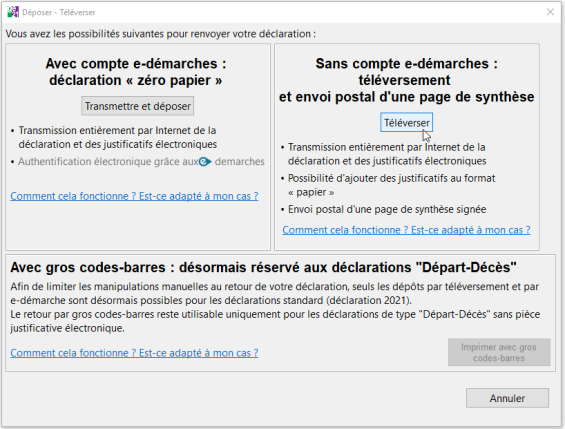565x429 pixels.
Task: Click the Sans compte e-démarches heading
Action: (406, 80)
